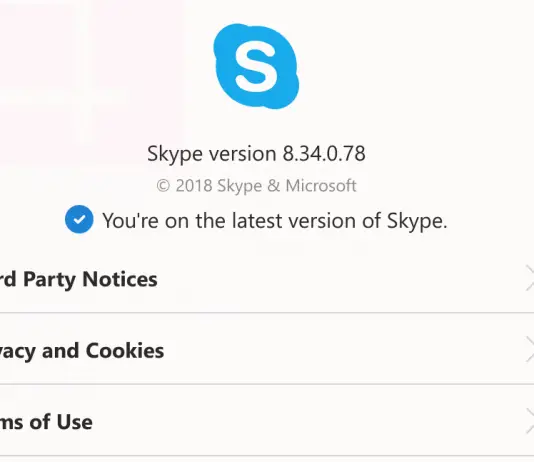Viewport: 534px width, 462px height.
Task: Click the blue checkmark update status icon
Action: (x=79, y=219)
